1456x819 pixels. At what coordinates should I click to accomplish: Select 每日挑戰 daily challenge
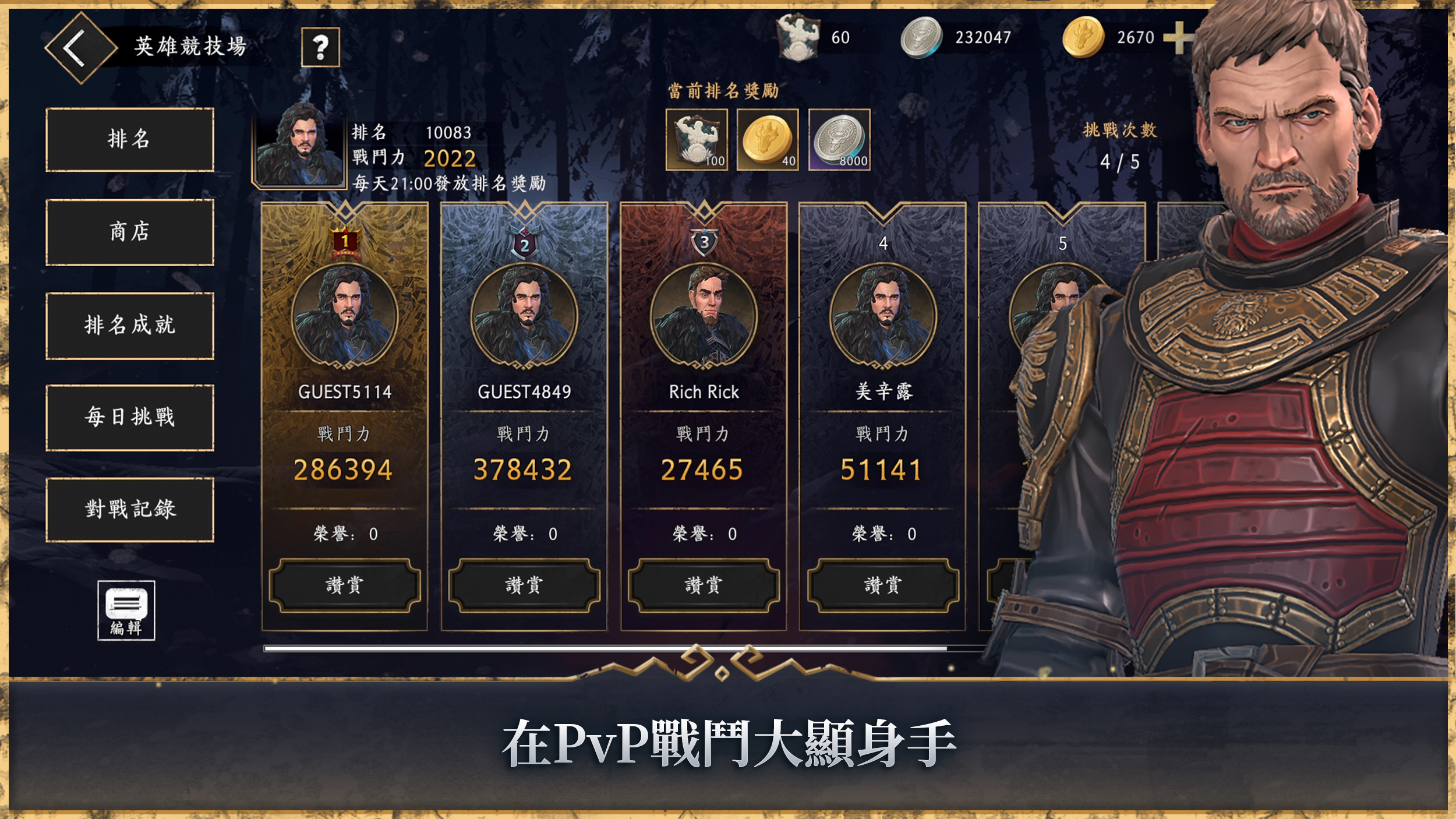(130, 418)
